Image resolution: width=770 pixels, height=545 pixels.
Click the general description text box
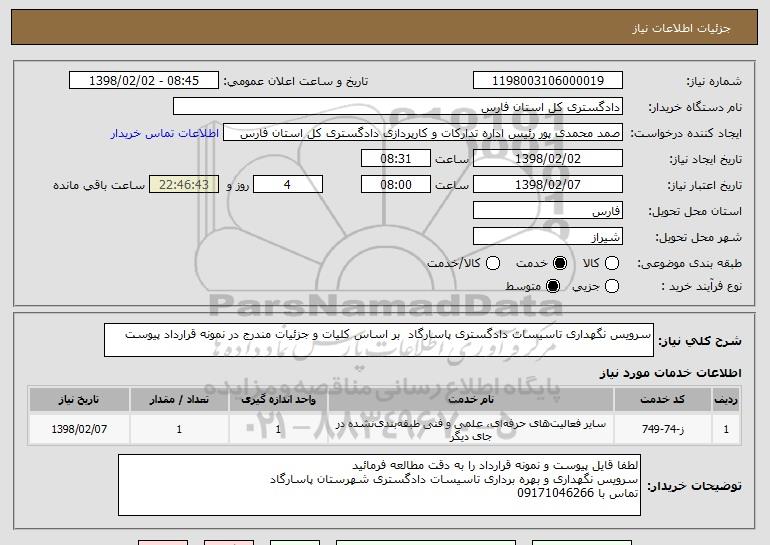click(379, 340)
